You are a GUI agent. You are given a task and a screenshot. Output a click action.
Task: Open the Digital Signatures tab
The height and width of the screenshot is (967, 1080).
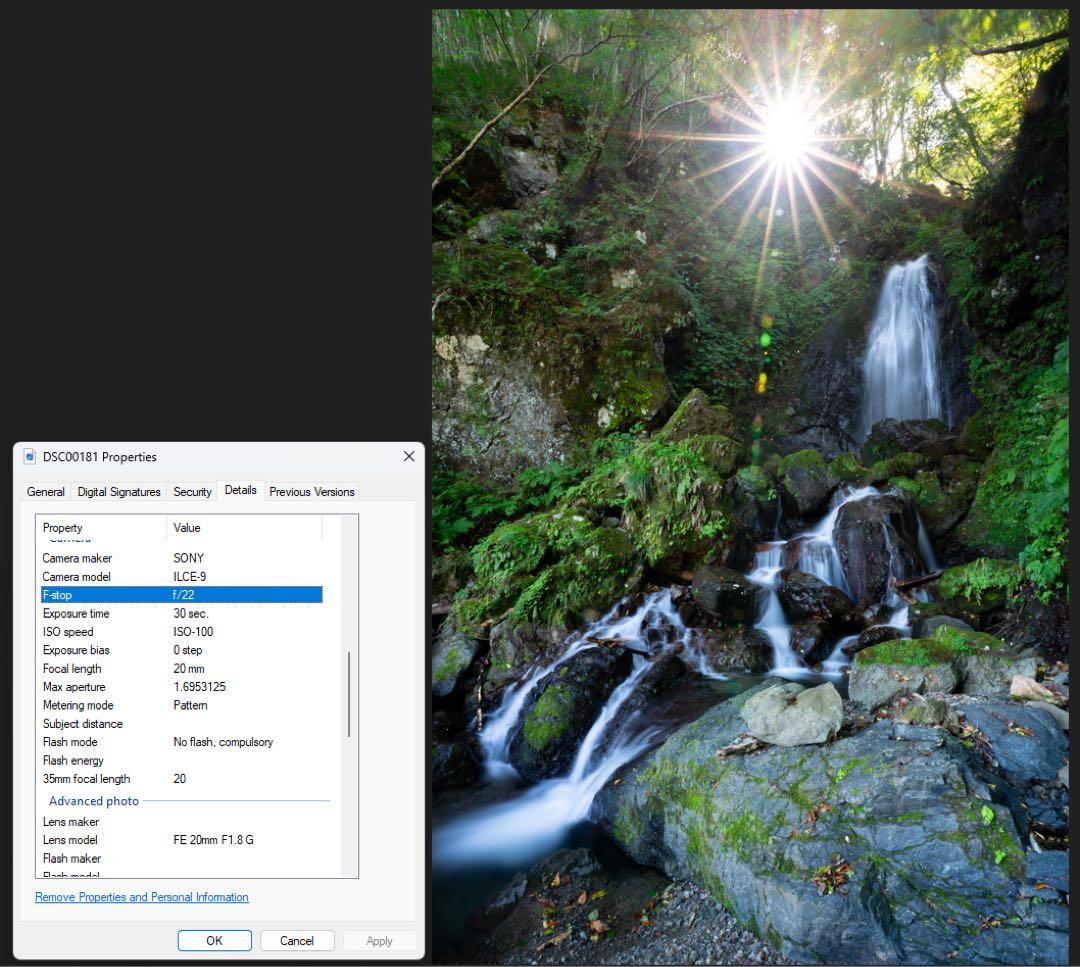click(119, 492)
